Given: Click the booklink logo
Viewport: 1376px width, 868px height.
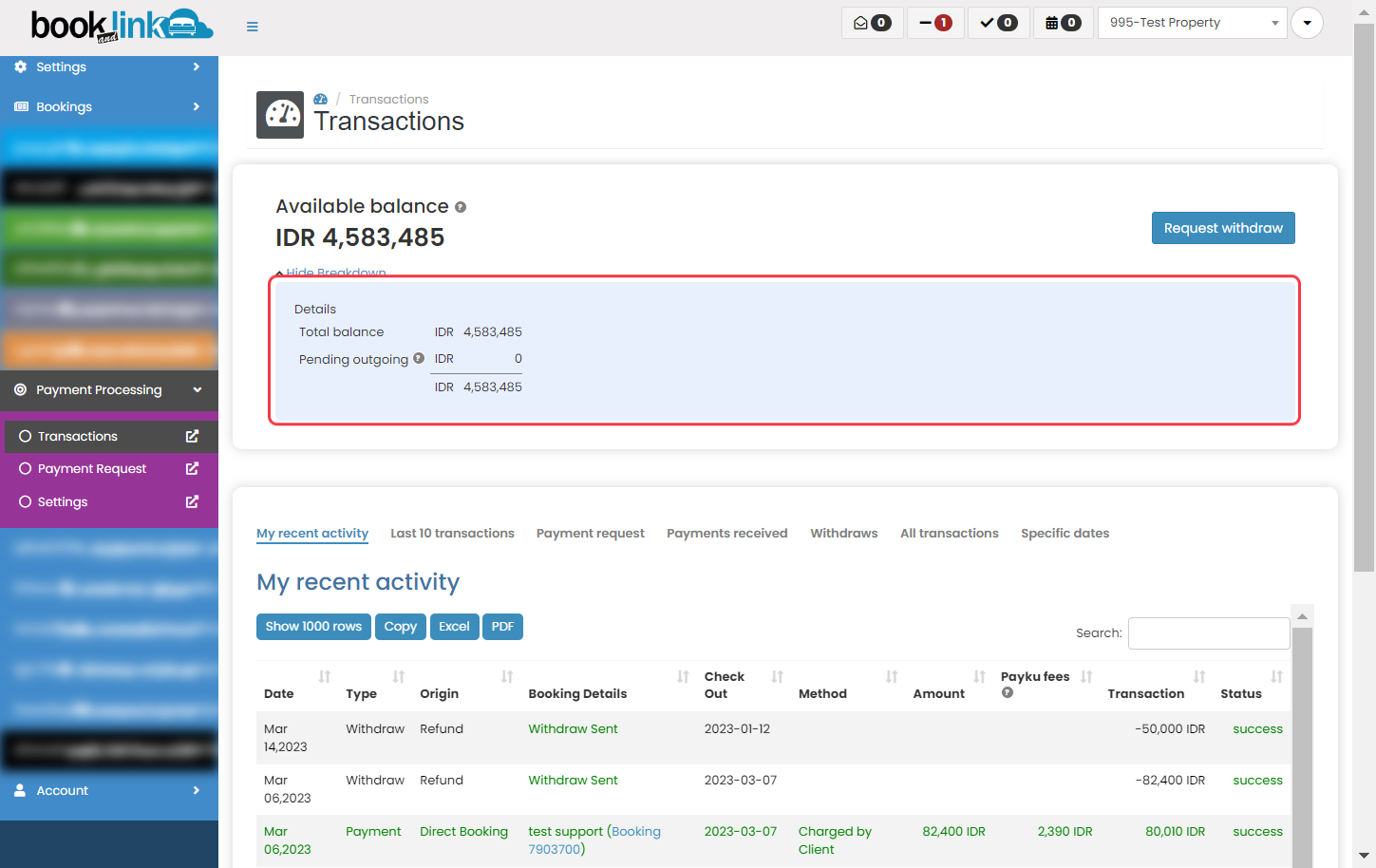Looking at the screenshot, I should [122, 25].
